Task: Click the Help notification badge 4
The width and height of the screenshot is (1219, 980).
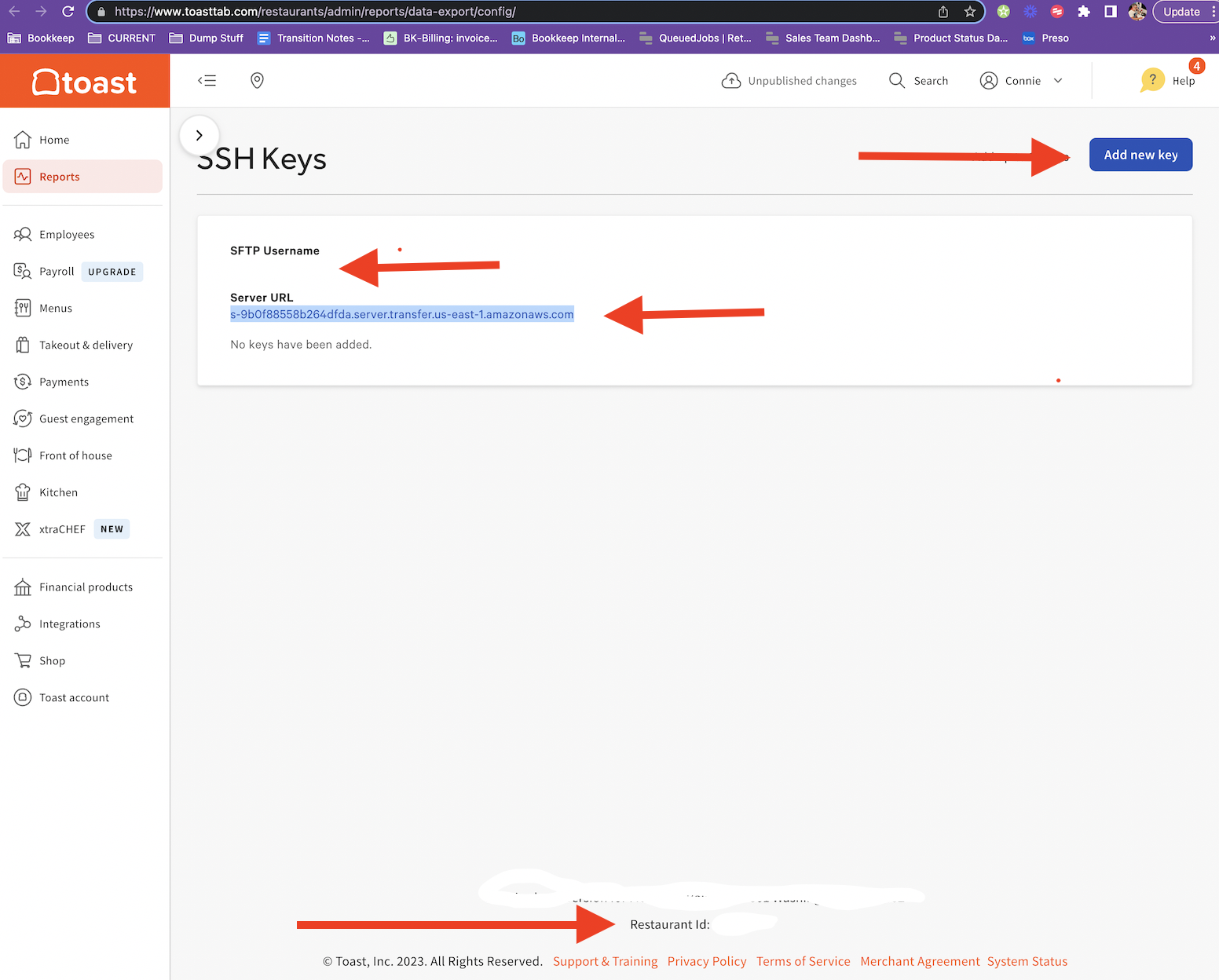Action: [x=1197, y=66]
